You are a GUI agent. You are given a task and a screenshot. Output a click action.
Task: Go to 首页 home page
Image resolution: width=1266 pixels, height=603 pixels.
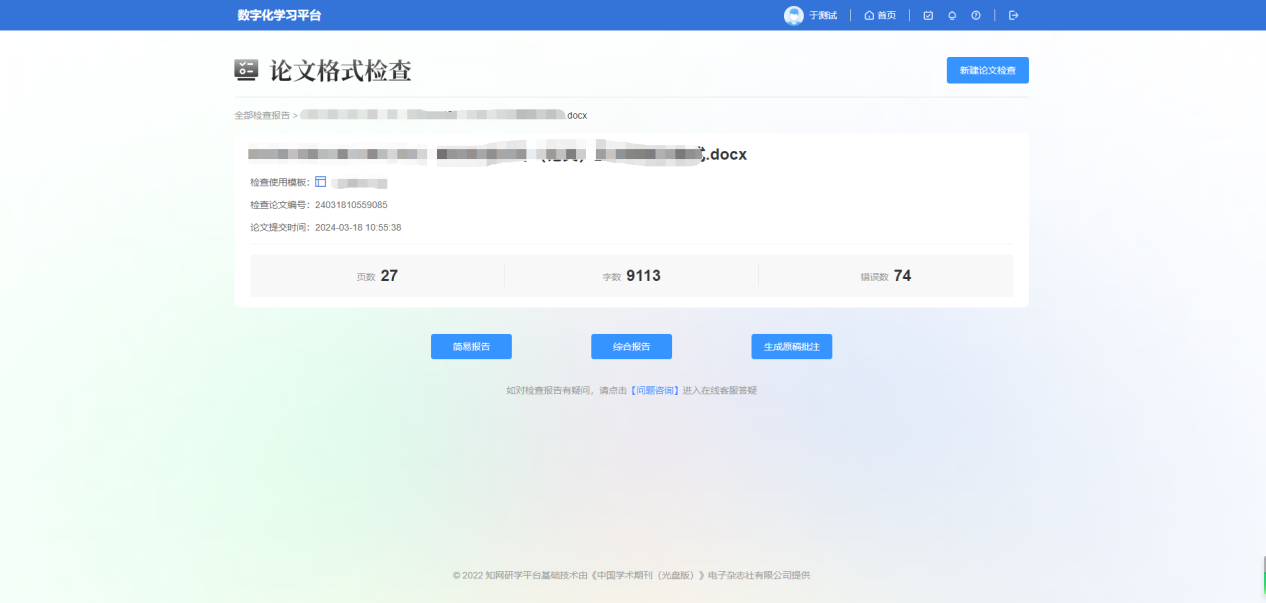tap(880, 15)
